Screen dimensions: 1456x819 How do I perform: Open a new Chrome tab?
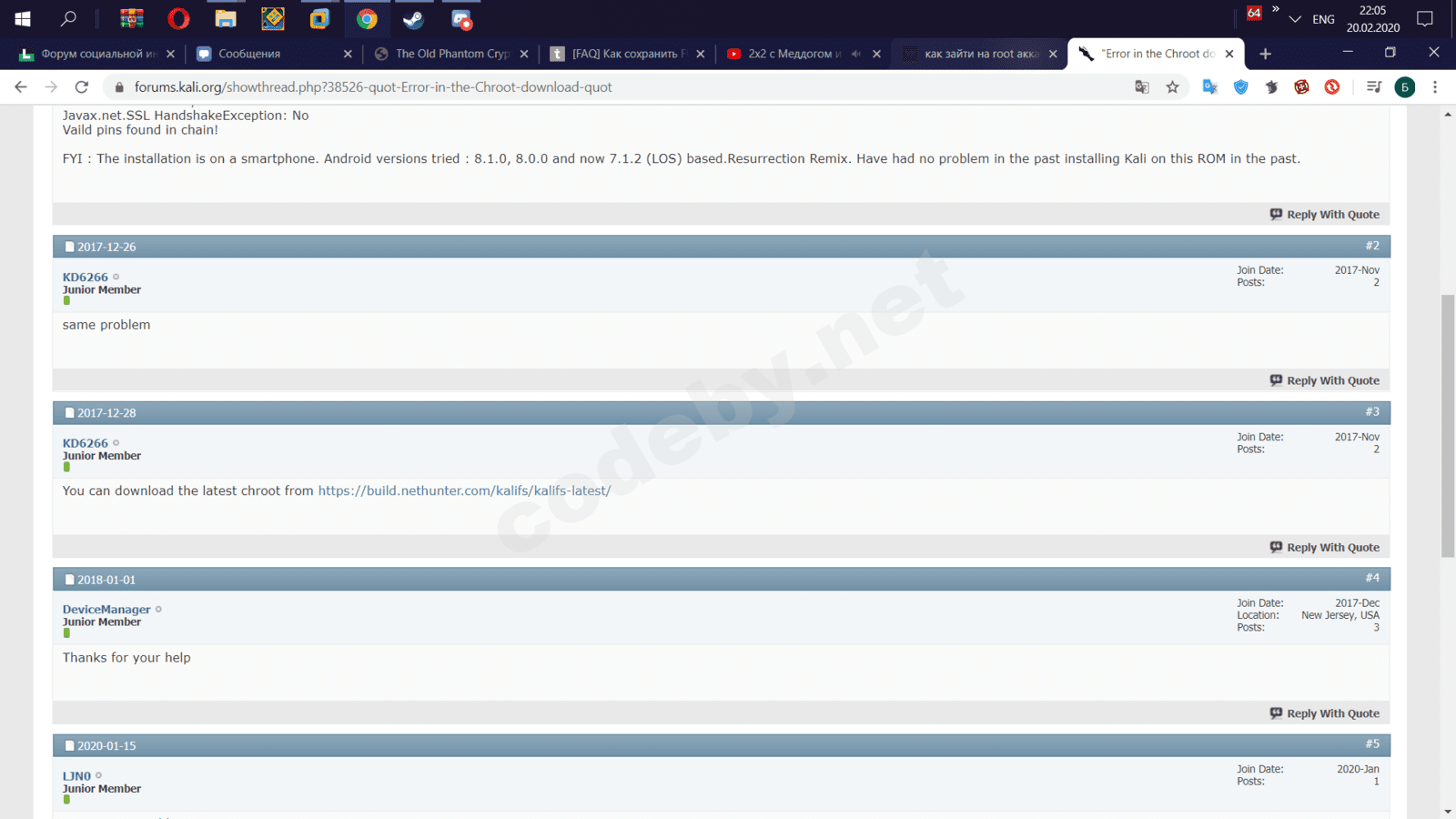pyautogui.click(x=1265, y=54)
